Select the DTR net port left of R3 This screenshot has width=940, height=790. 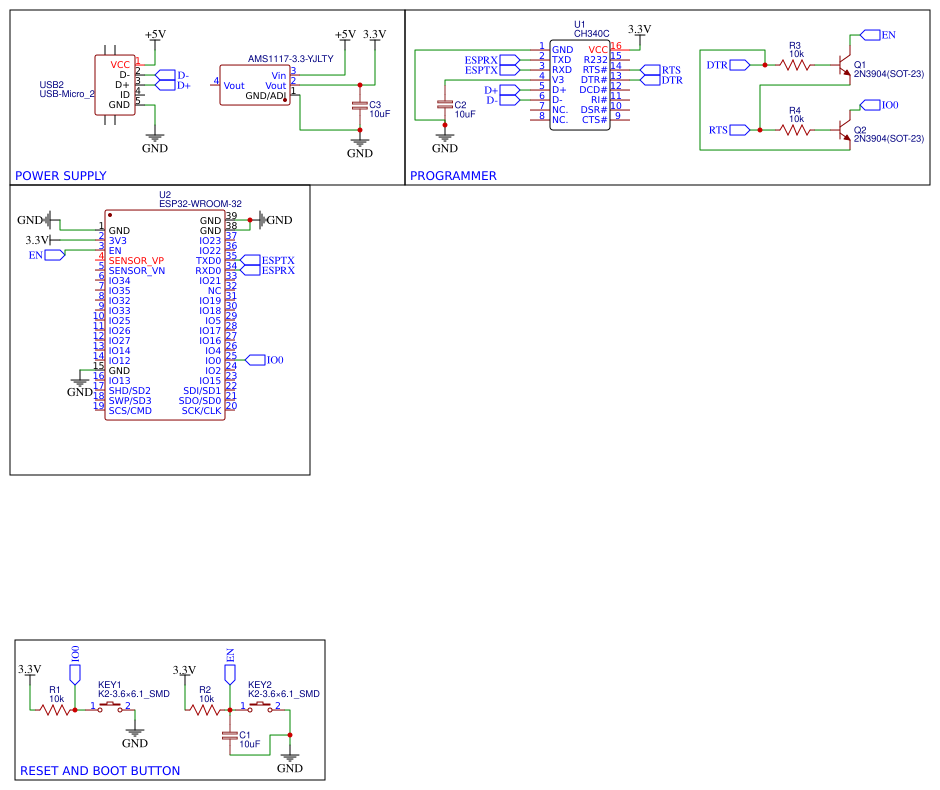pos(728,65)
